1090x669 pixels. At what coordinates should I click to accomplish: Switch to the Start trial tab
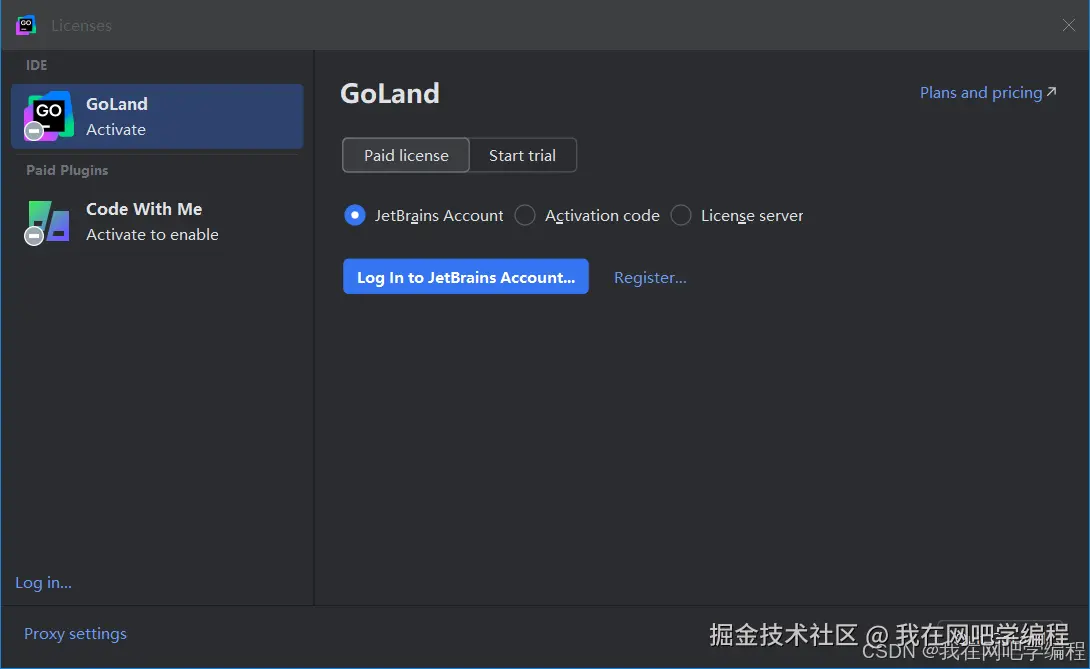coord(523,155)
